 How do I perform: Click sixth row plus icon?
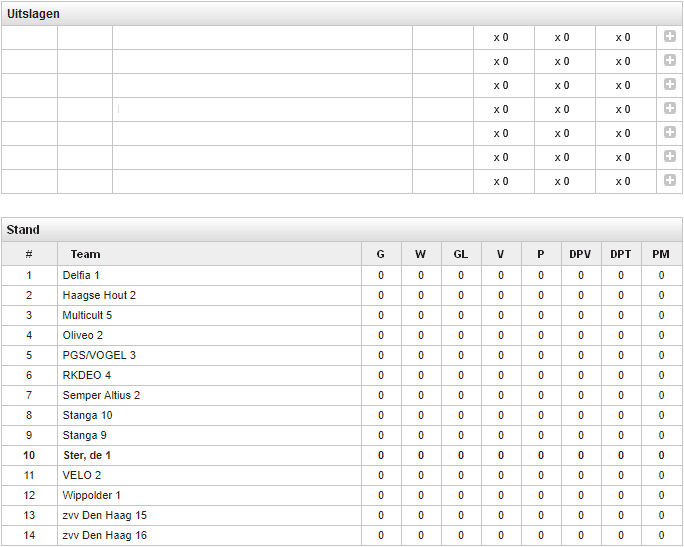[x=670, y=157]
